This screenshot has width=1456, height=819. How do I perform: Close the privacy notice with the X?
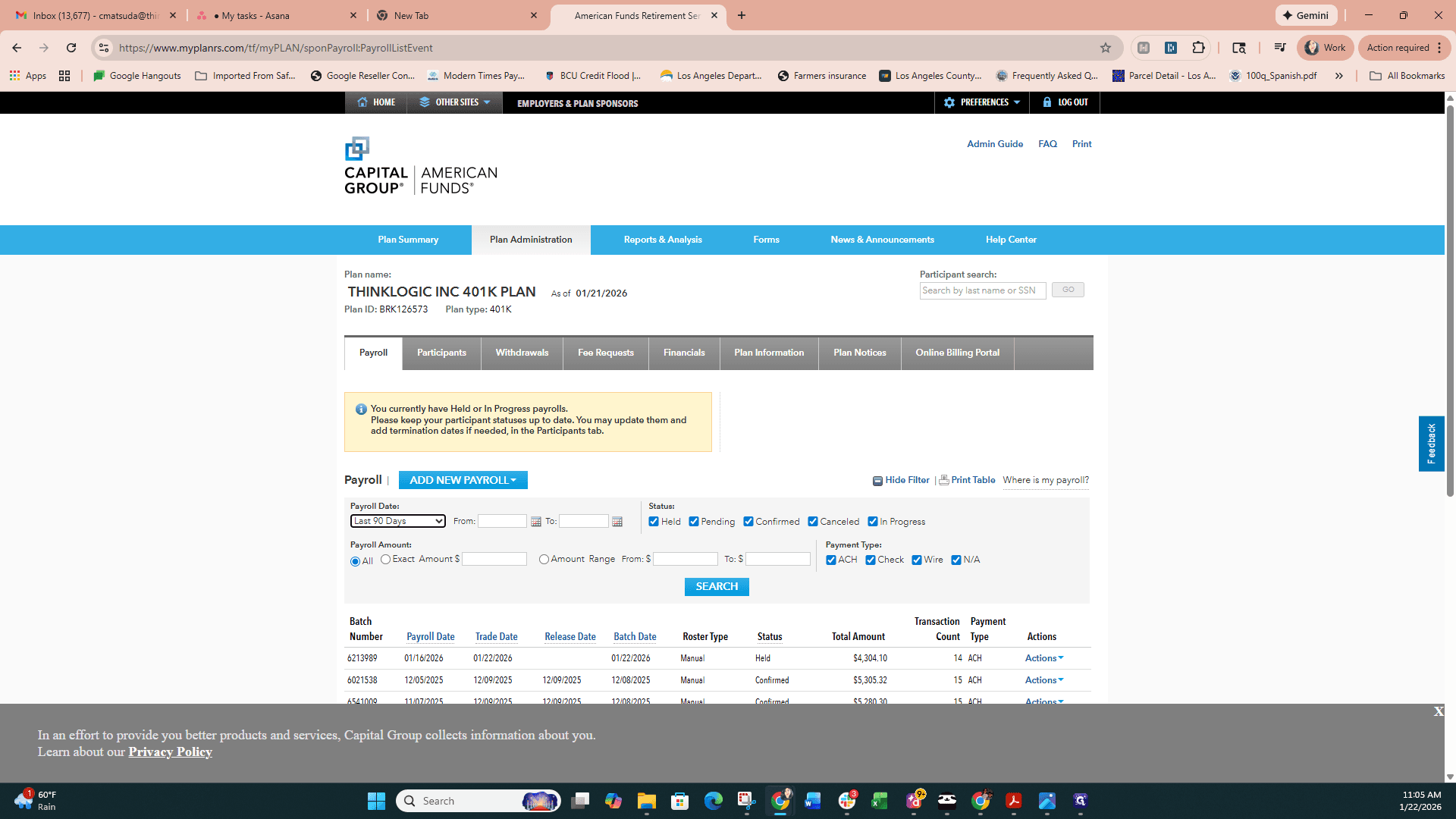[x=1439, y=711]
